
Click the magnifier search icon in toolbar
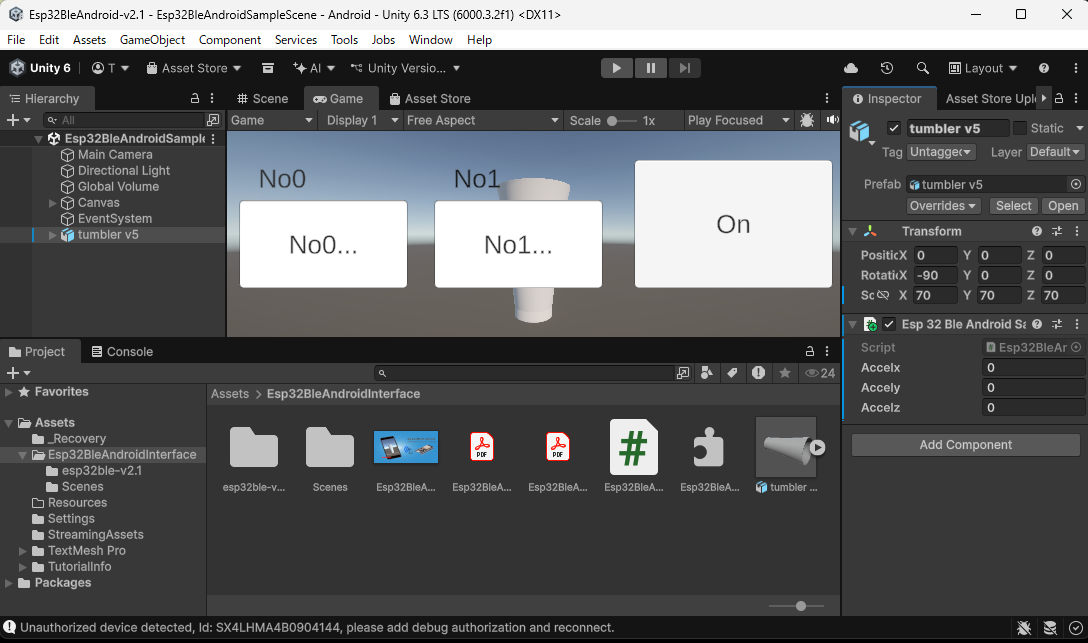(922, 68)
